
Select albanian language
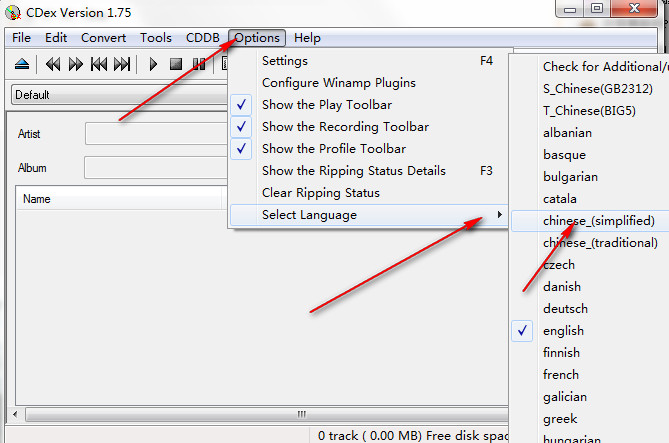tap(590, 133)
